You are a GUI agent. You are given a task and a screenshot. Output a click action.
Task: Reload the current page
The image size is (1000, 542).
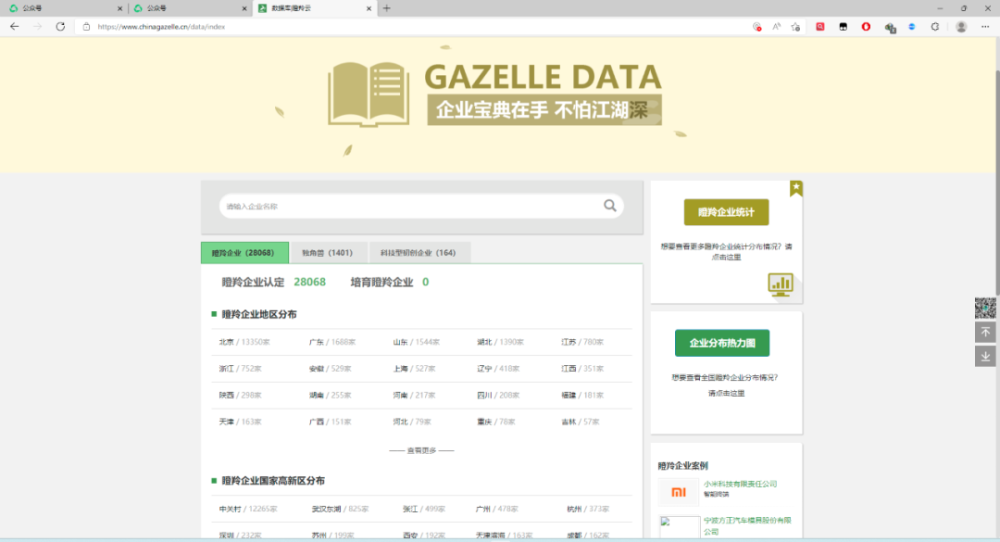[61, 27]
